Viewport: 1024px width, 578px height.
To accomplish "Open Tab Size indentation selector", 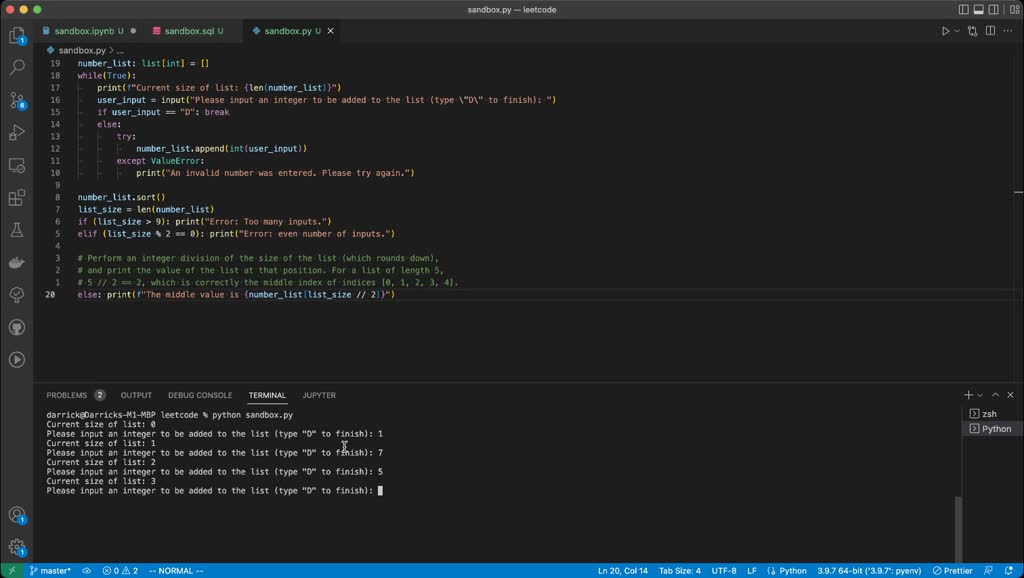I will 680,571.
